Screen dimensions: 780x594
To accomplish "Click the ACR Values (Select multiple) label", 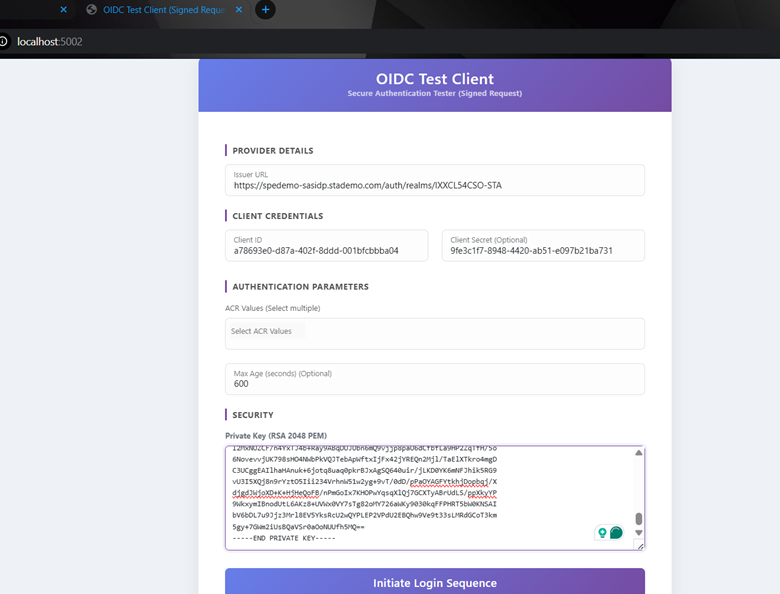I will tap(273, 308).
